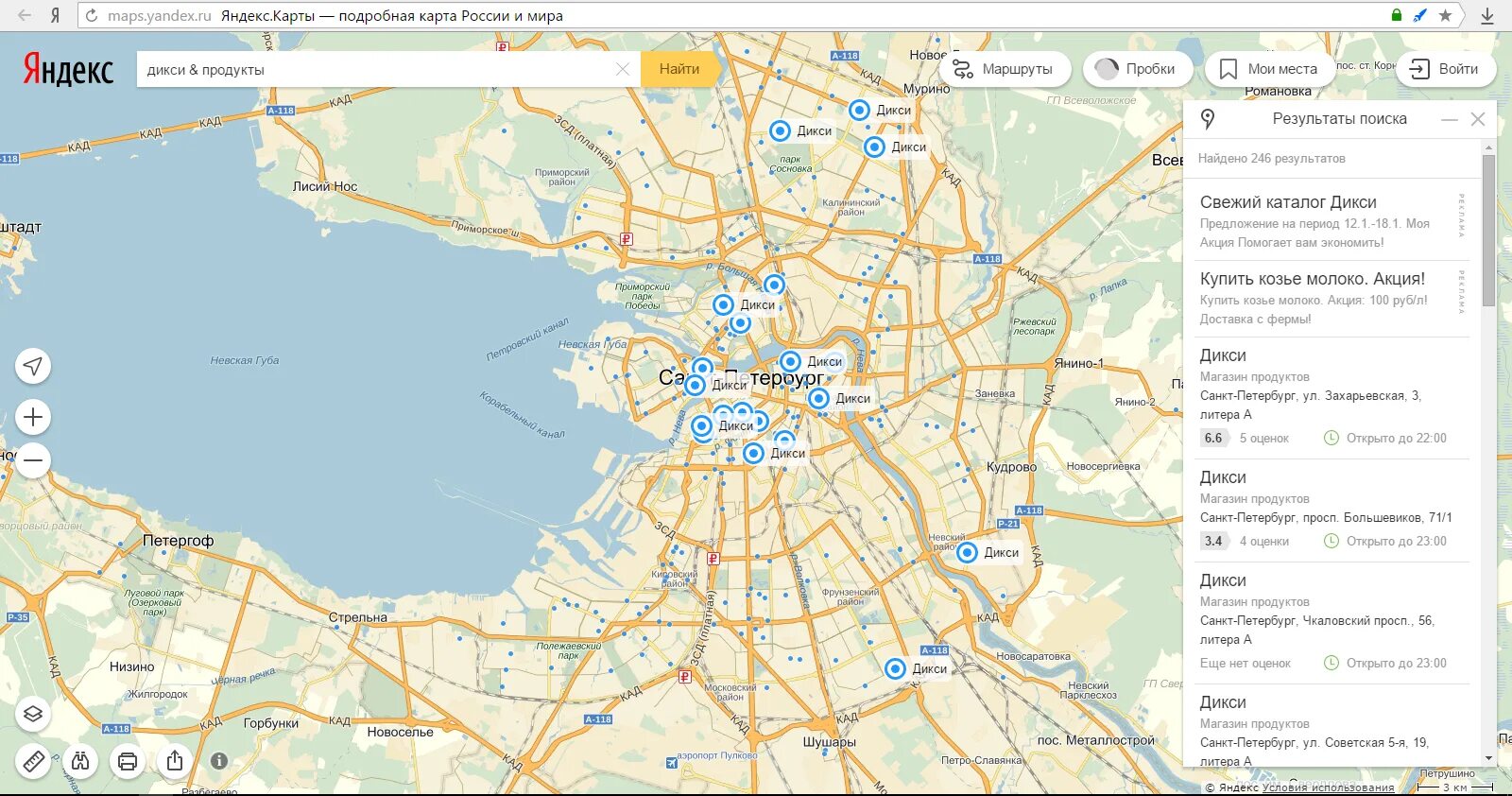Image resolution: width=1512 pixels, height=796 pixels.
Task: Open the map layers selector
Action: 33,714
